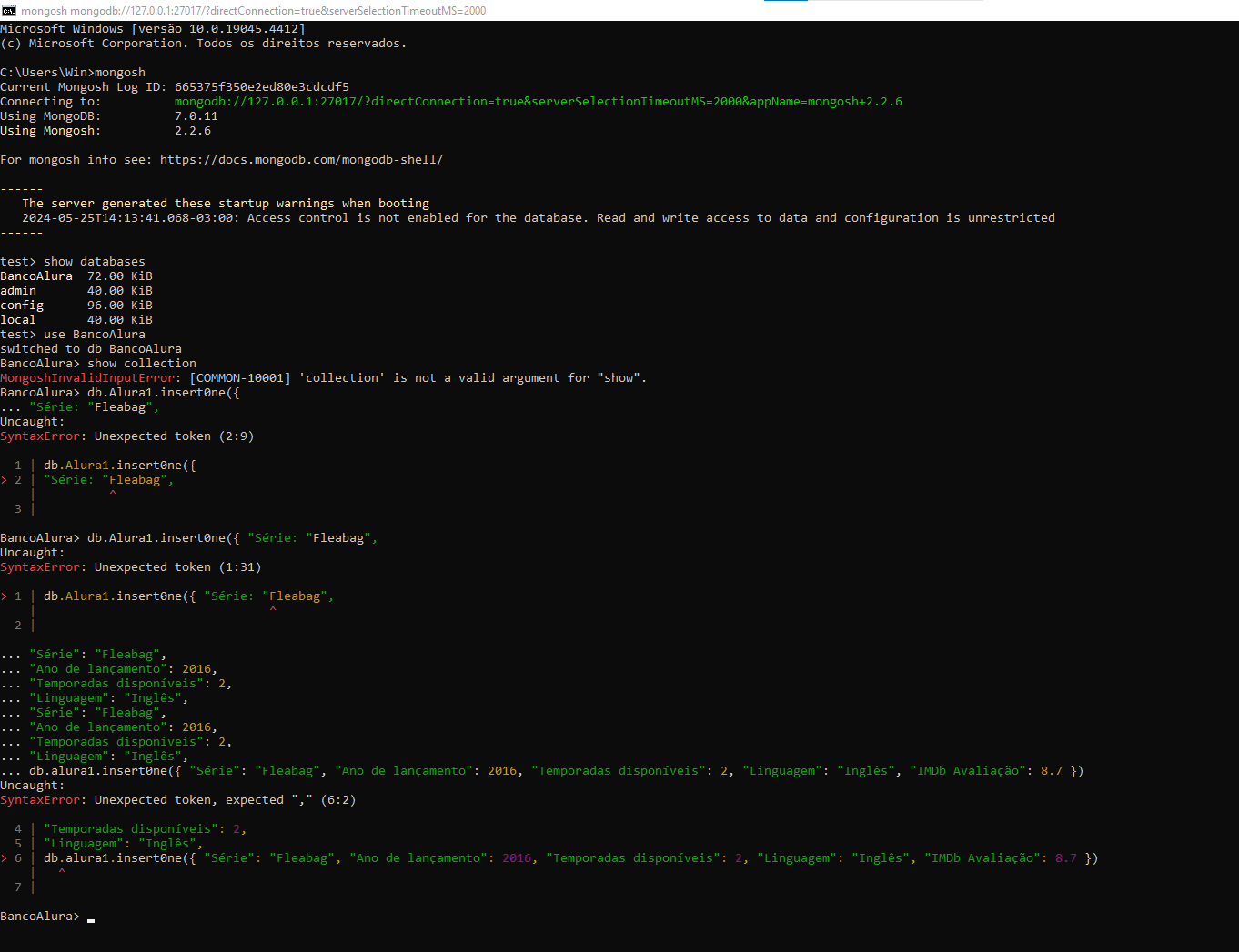Click the "show collection" command text

142,364
